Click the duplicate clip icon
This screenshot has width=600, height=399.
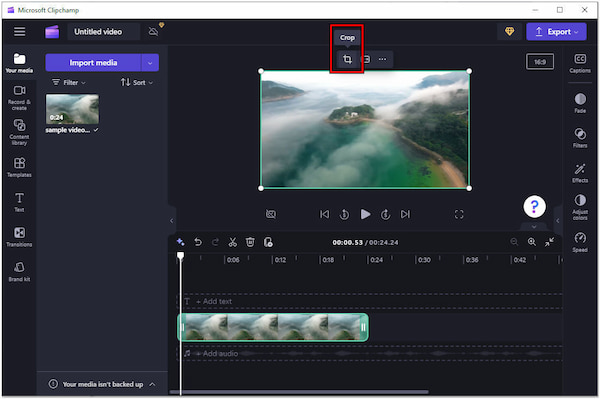pyautogui.click(x=268, y=242)
